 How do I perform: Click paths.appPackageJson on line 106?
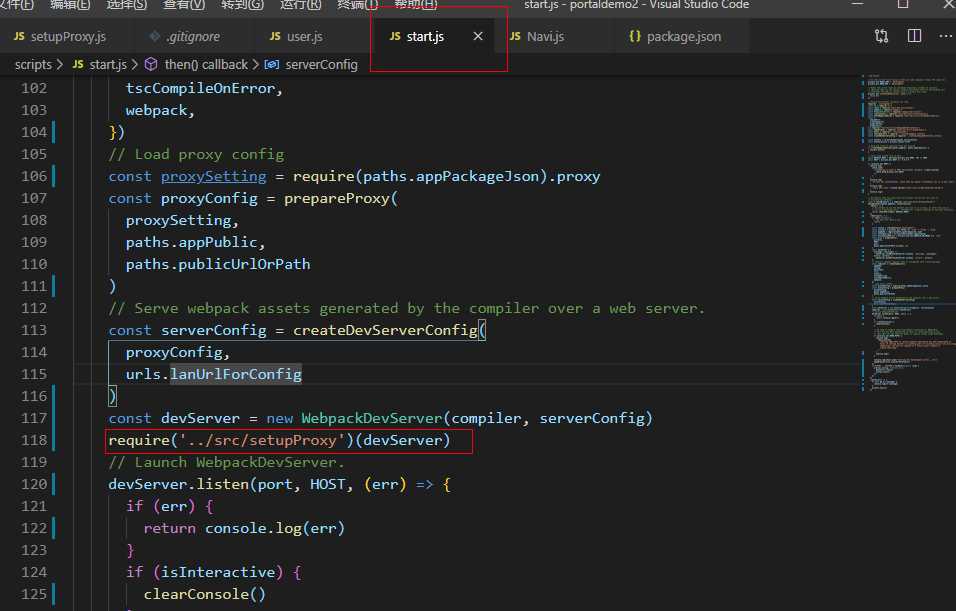tap(451, 176)
